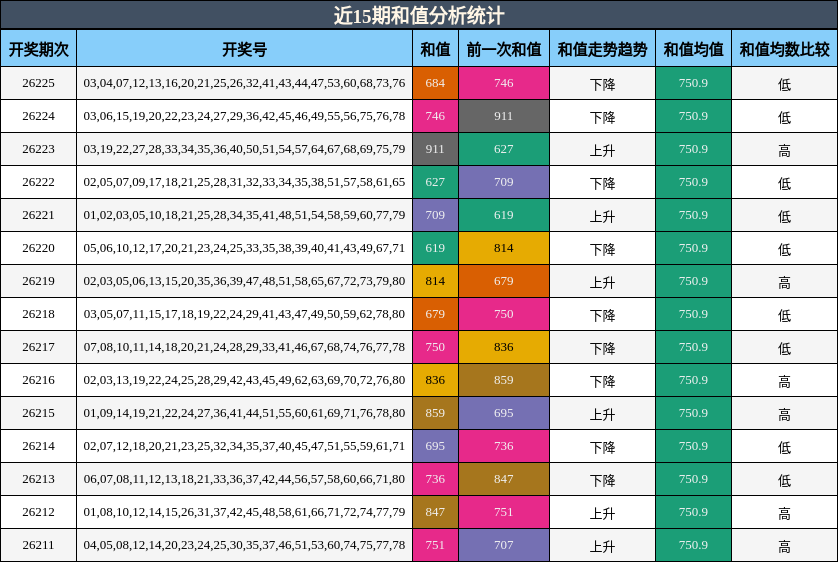838x562 pixels.
Task: Select period number 26213
Action: tap(38, 479)
